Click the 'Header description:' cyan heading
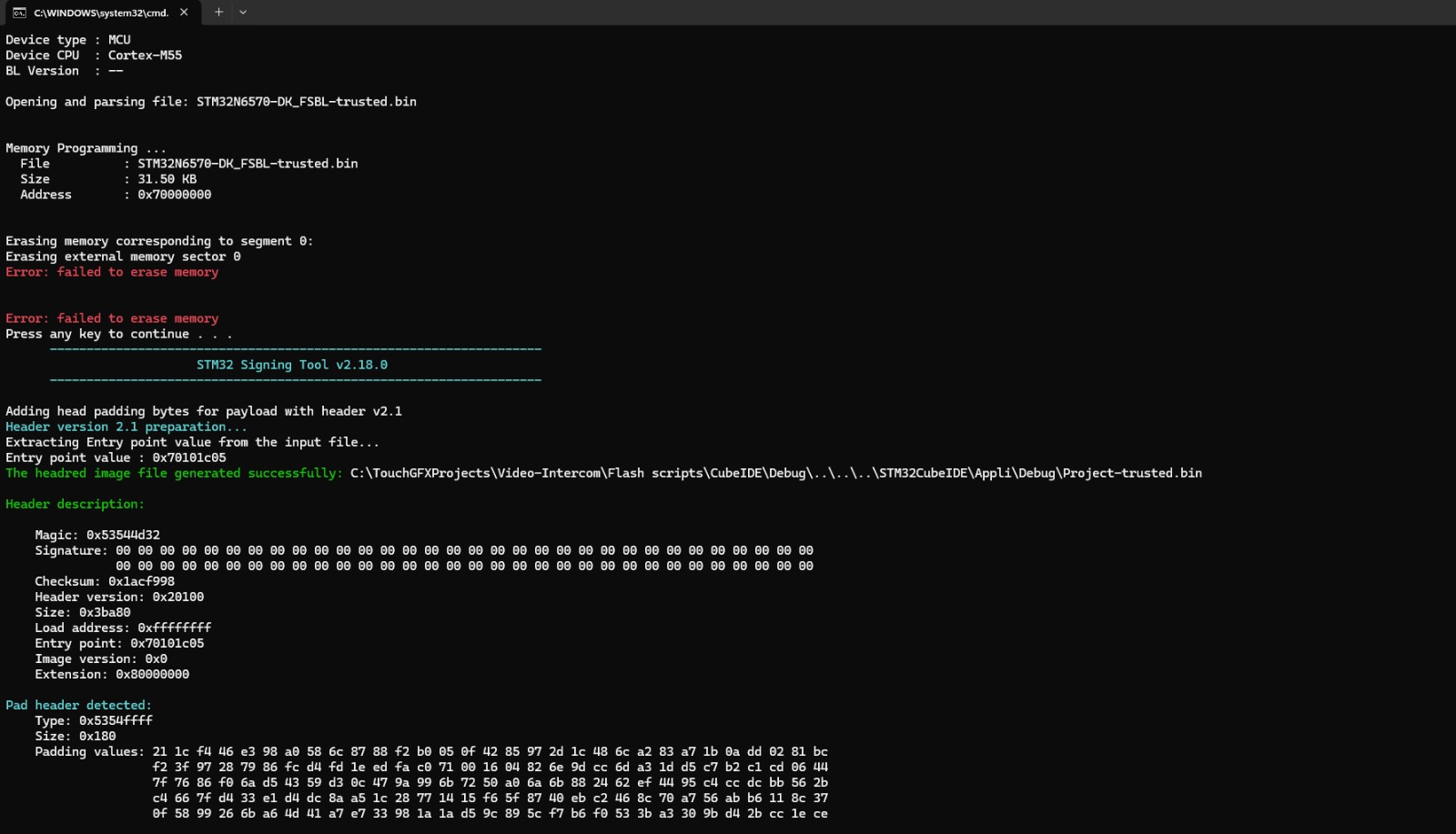This screenshot has height=834, width=1456. click(x=76, y=504)
